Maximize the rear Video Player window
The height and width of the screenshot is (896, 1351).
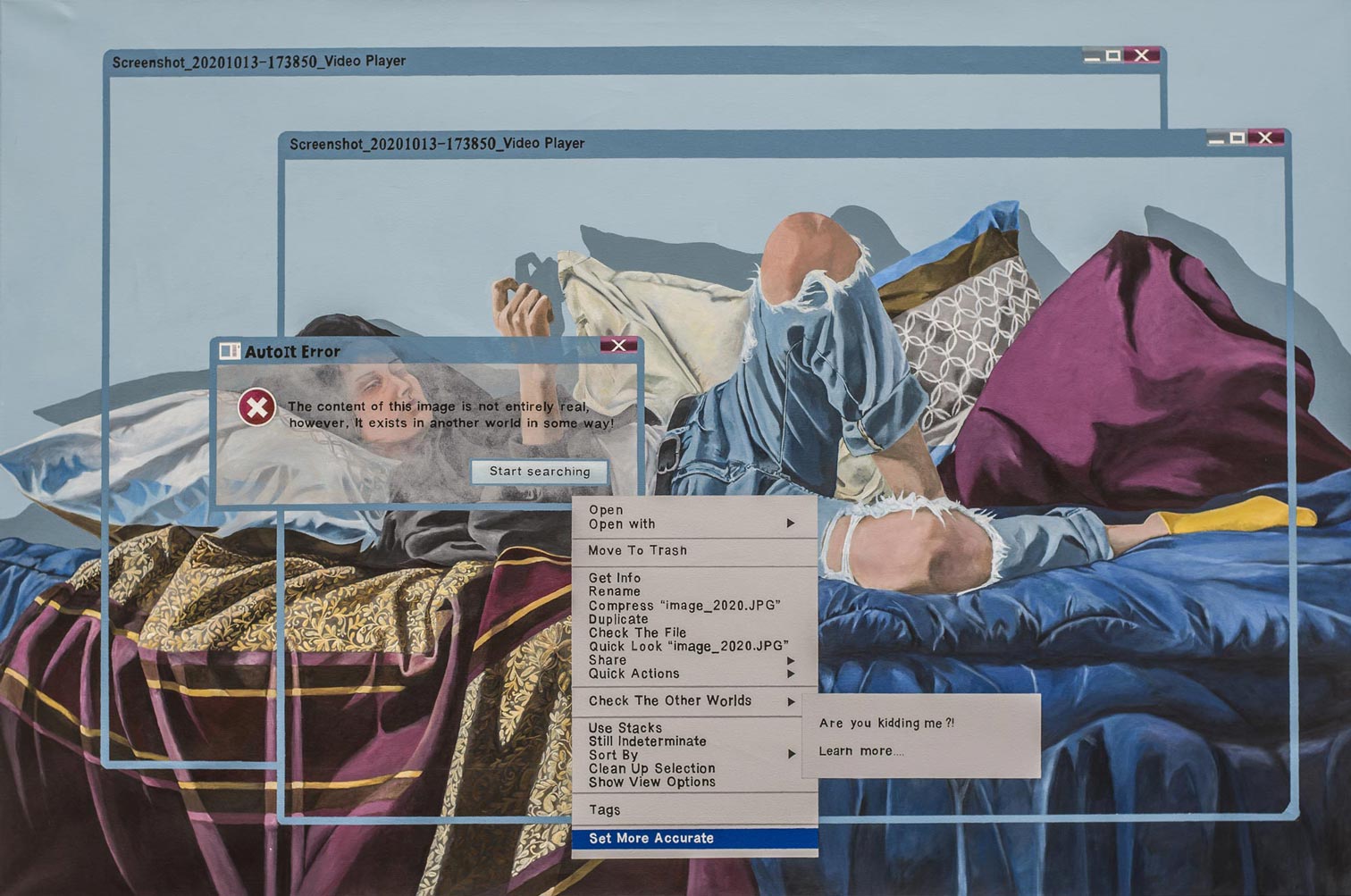coord(1113,55)
